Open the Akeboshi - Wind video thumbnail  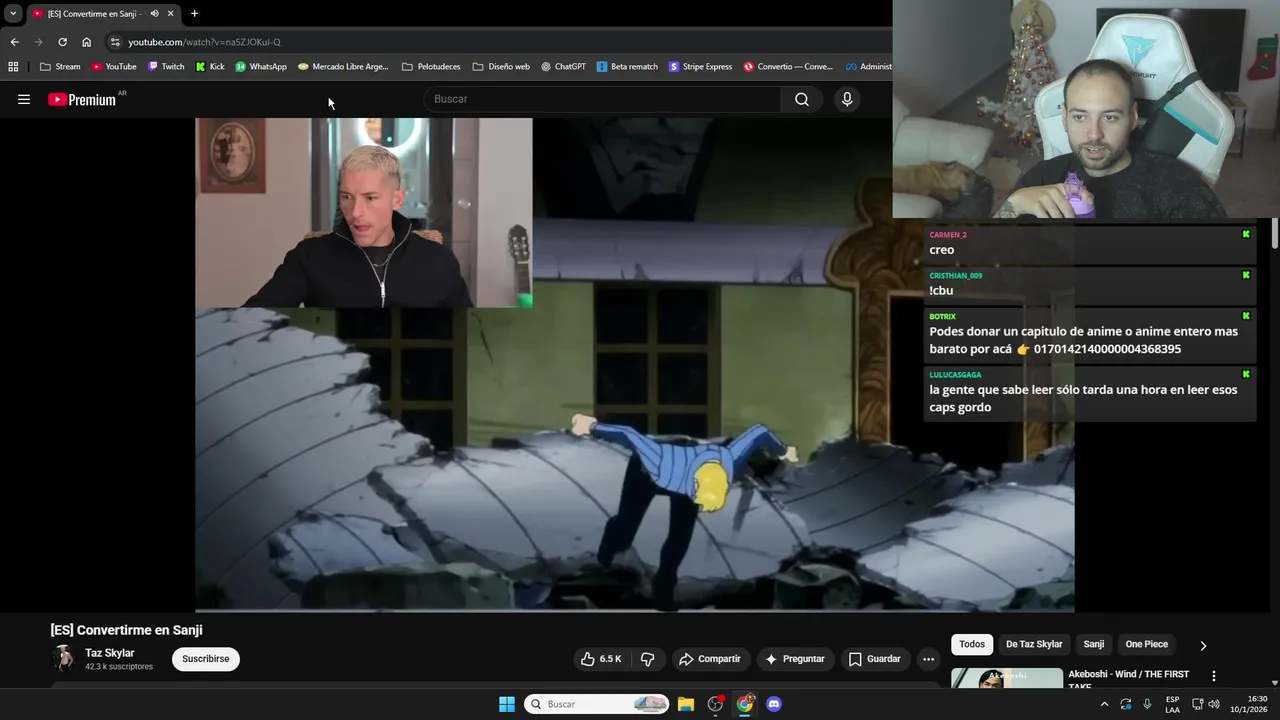(x=1007, y=678)
